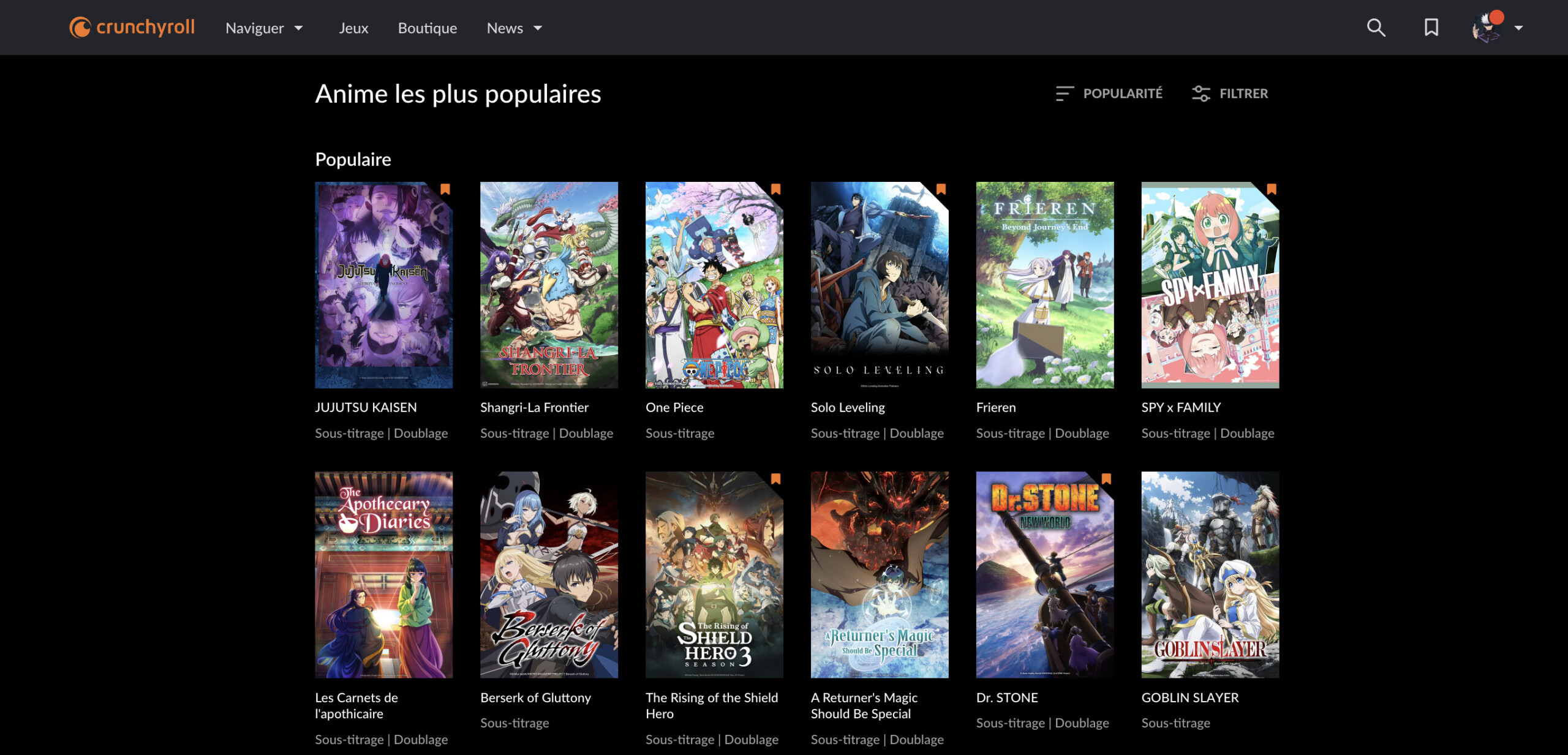Click Sous-titrage | Doublage under Frieren
Image resolution: width=1568 pixels, height=755 pixels.
coord(1042,434)
